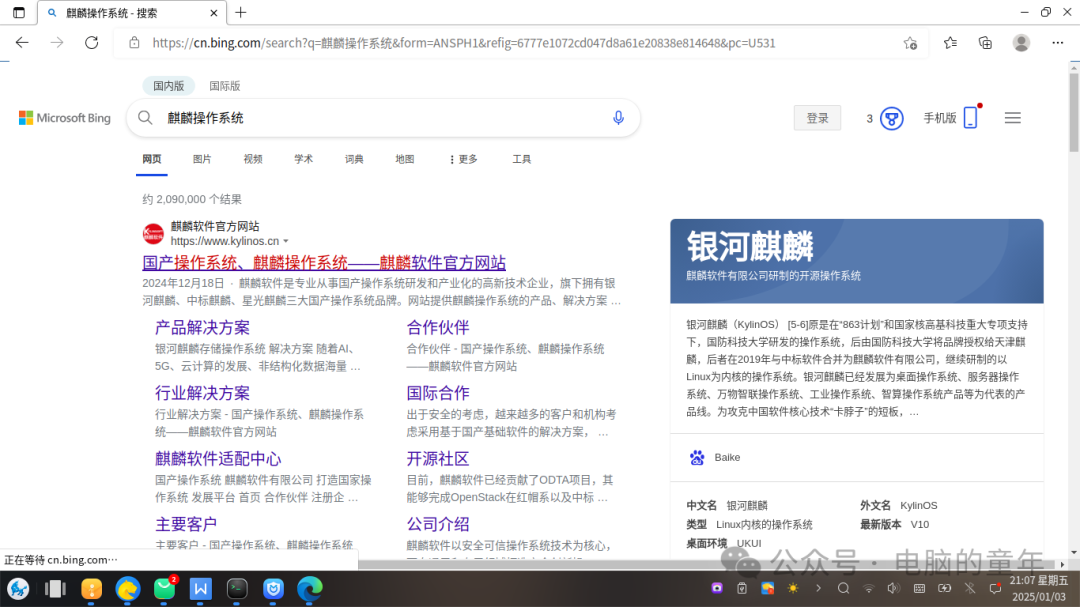
Task: Click the volume speaker icon in system tray
Action: 895,588
